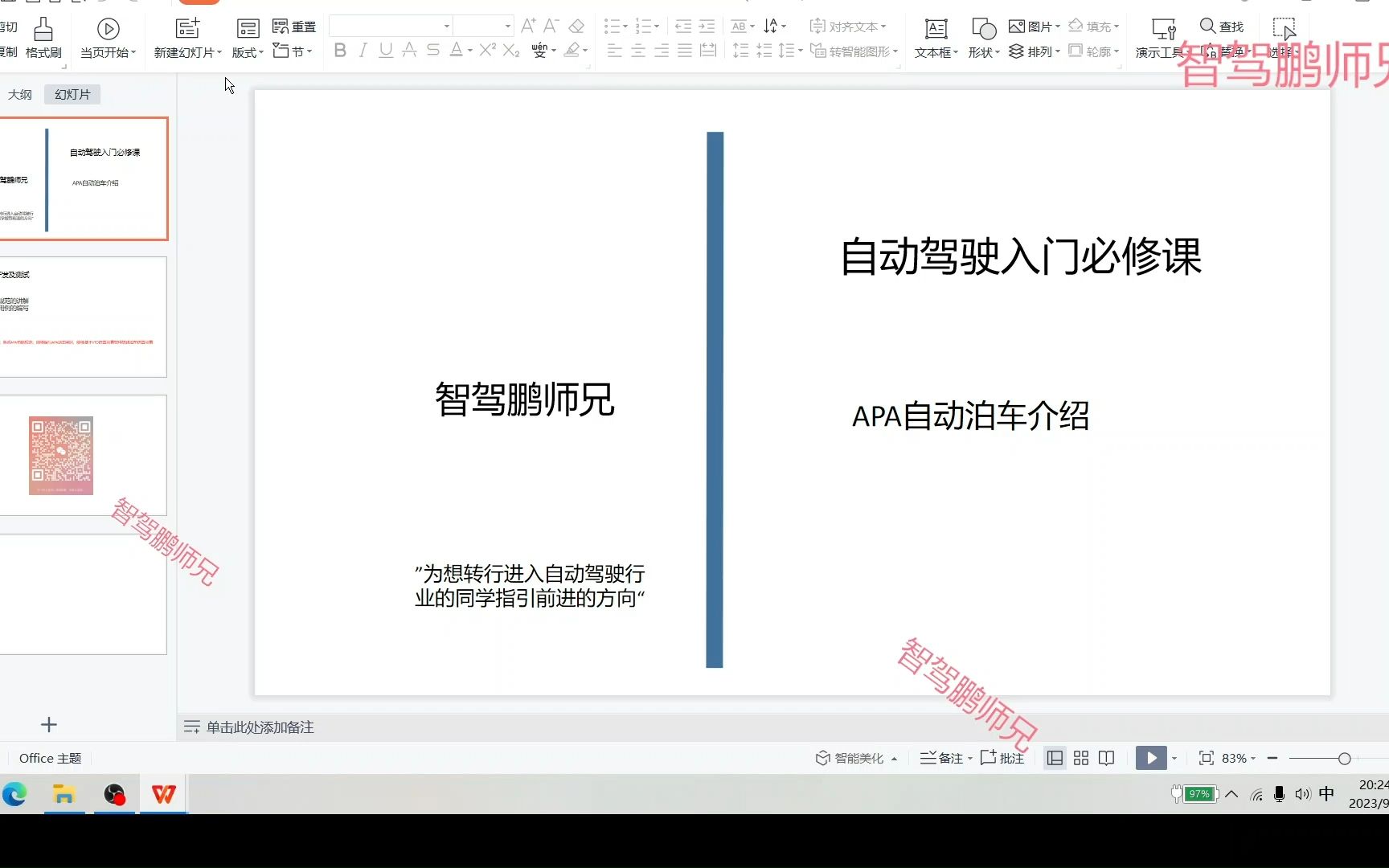This screenshot has height=868, width=1389.
Task: Open the Layout (版式) menu
Action: [248, 38]
